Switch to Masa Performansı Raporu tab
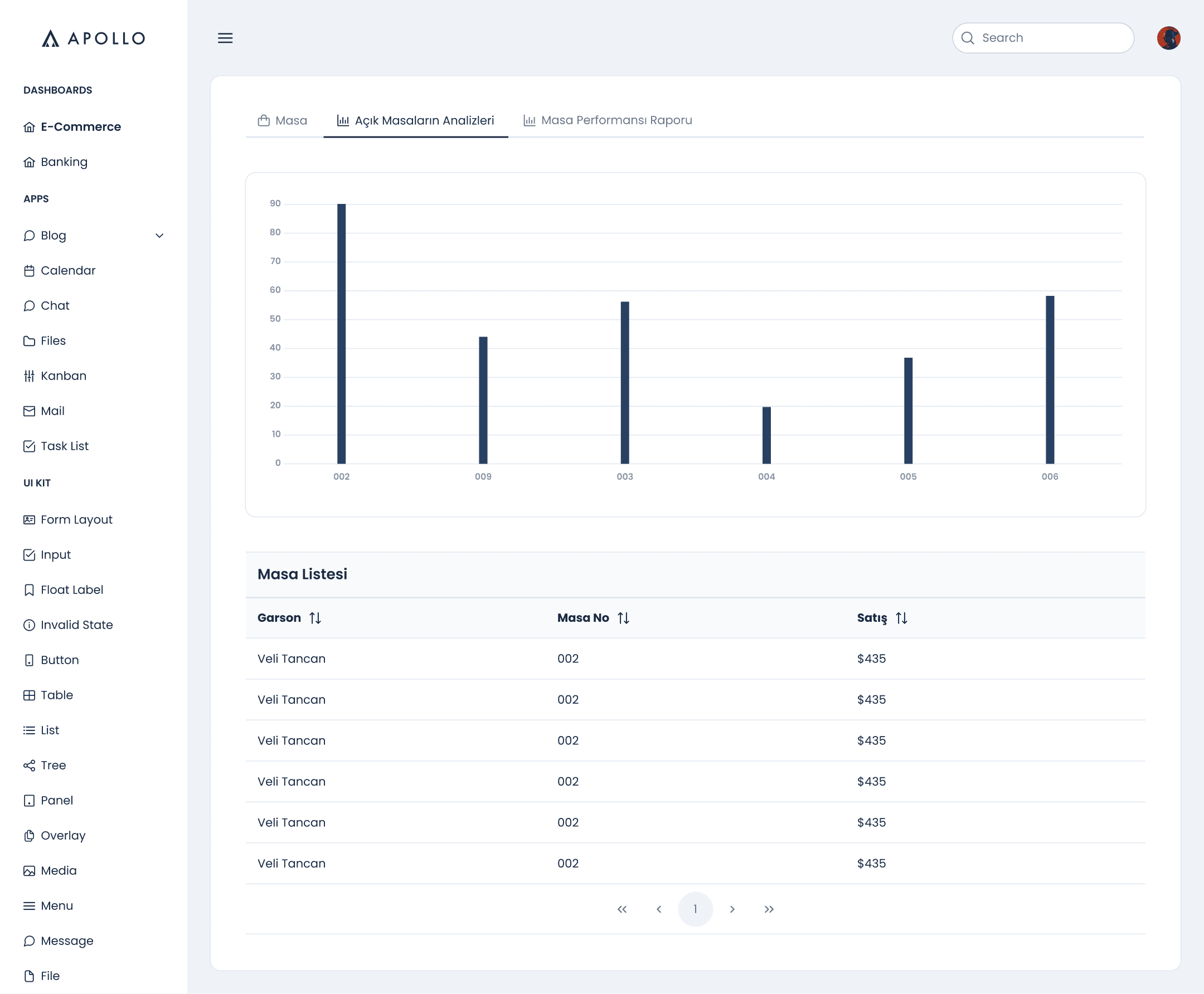 [x=608, y=121]
